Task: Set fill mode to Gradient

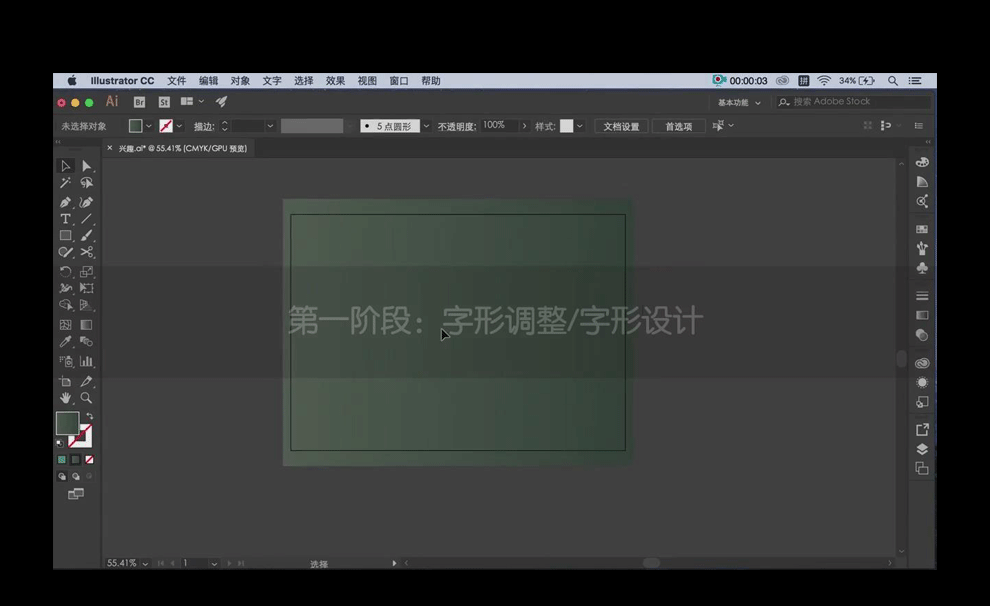Action: click(x=76, y=460)
